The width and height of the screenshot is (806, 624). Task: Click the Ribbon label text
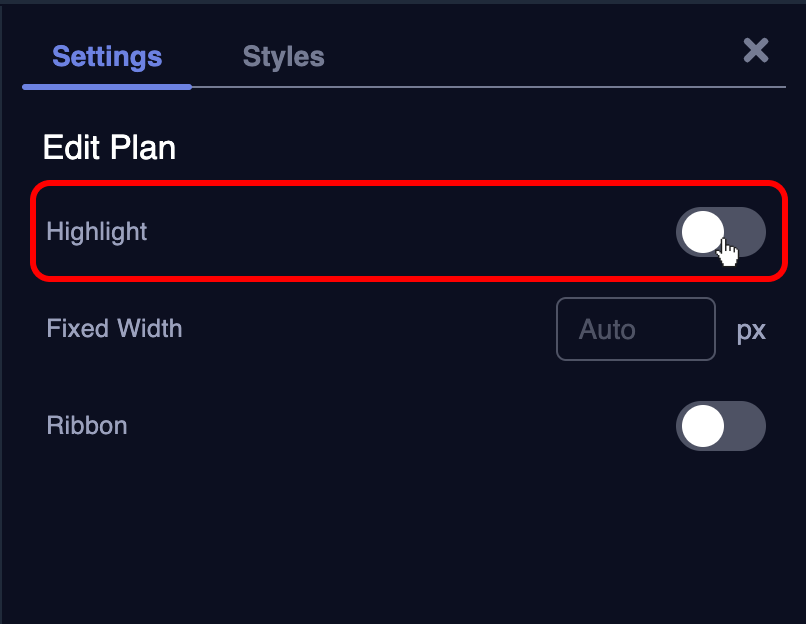pos(87,426)
